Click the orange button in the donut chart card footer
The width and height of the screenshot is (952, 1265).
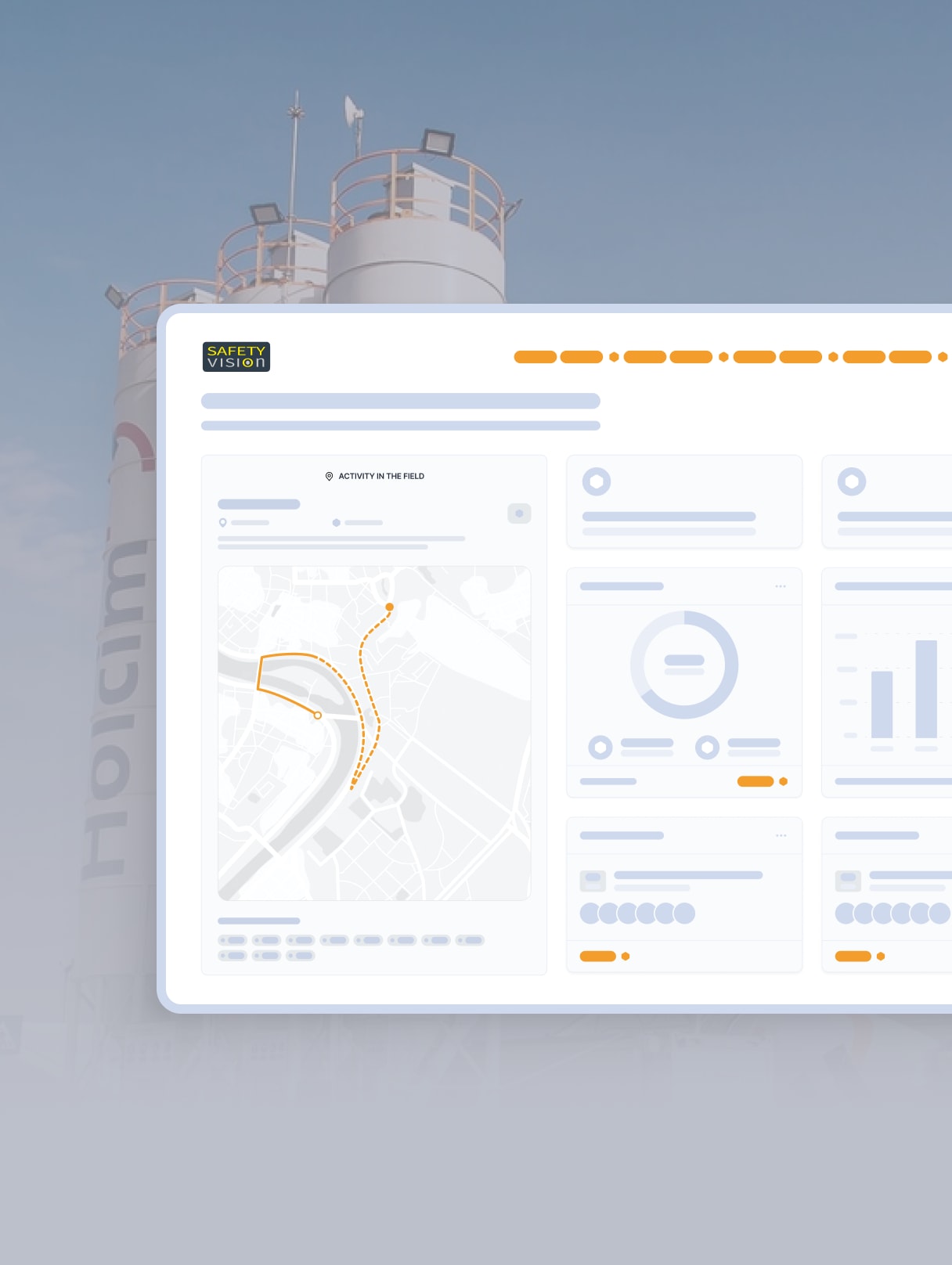[755, 781]
